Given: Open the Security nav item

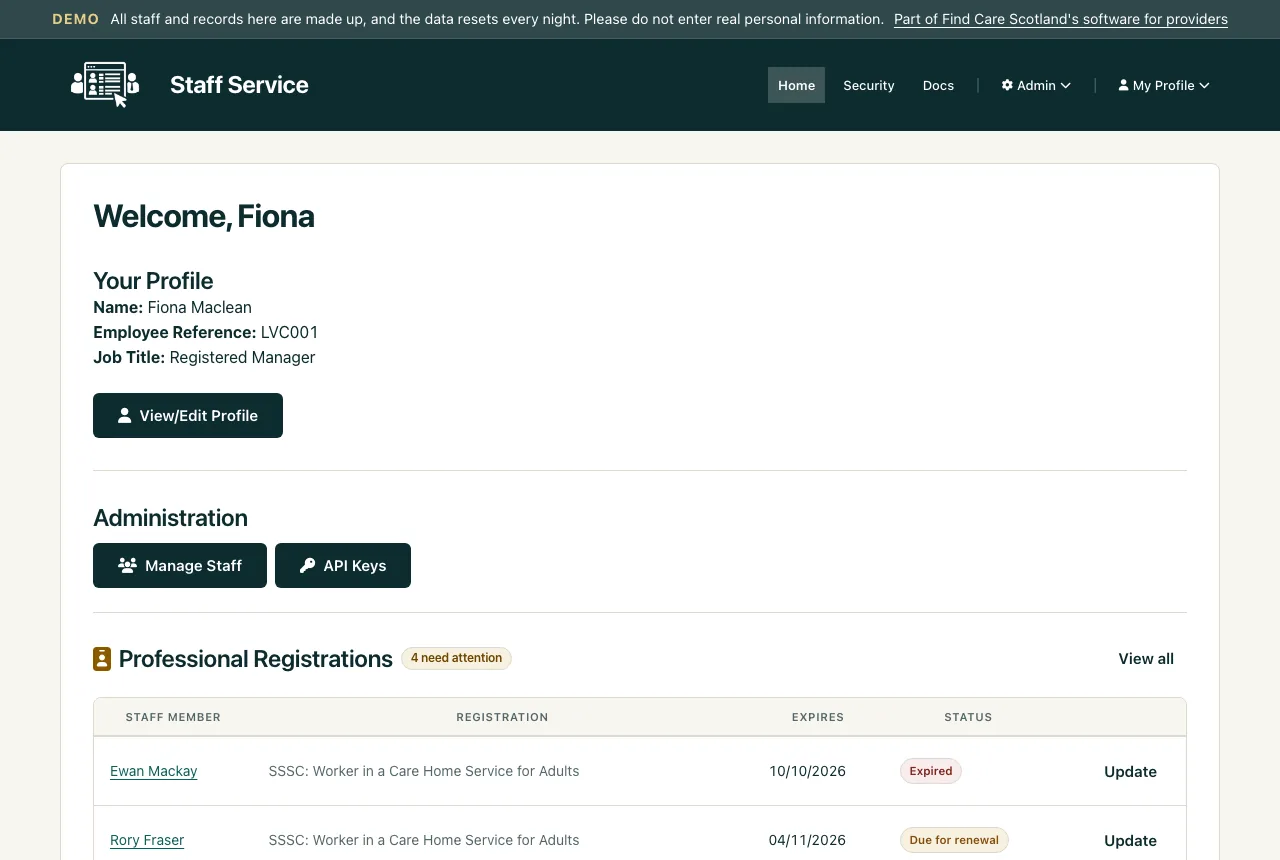Looking at the screenshot, I should 869,85.
